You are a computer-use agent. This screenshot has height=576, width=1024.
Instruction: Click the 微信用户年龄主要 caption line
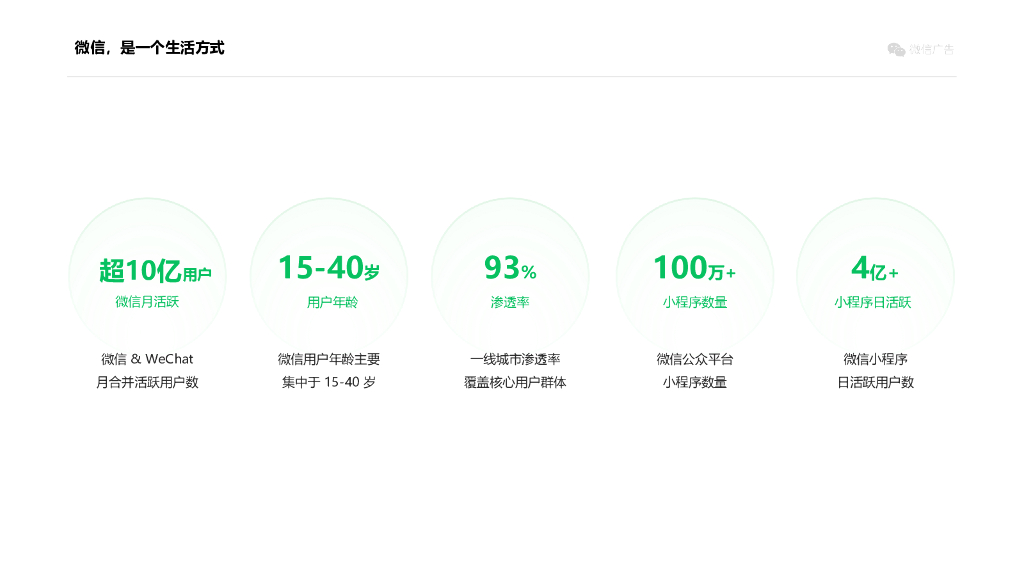328,359
